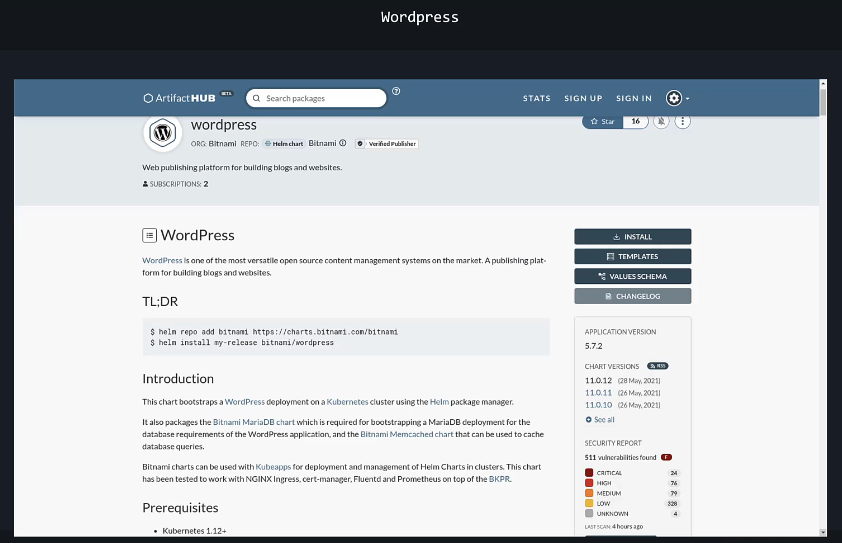Image resolution: width=842 pixels, height=543 pixels.
Task: Open the Bitnami Memcached chart link
Action: 407,434
